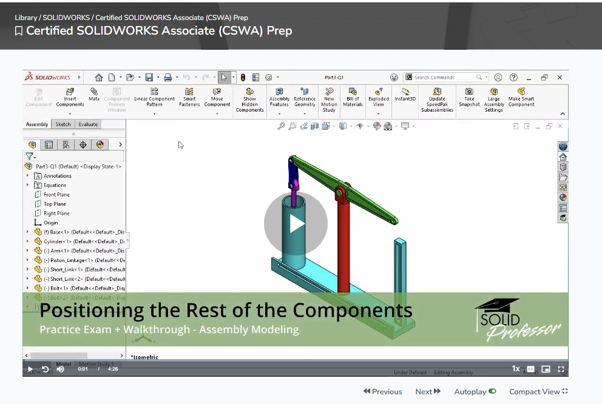This screenshot has width=602, height=404.
Task: Click Take Snapshot tool
Action: click(469, 98)
